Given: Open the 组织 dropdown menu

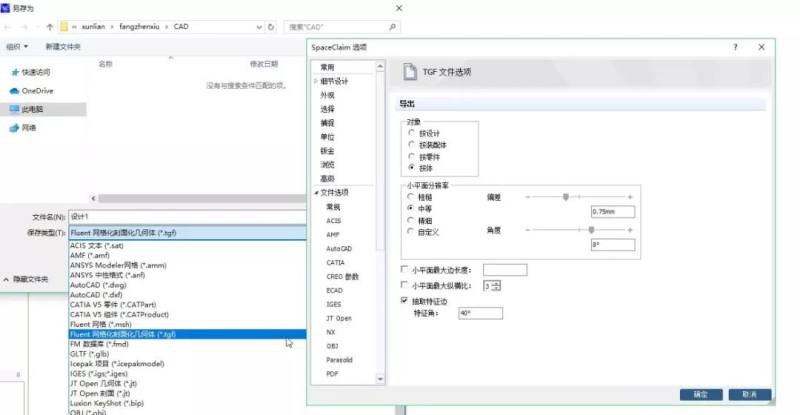Looking at the screenshot, I should pyautogui.click(x=17, y=46).
